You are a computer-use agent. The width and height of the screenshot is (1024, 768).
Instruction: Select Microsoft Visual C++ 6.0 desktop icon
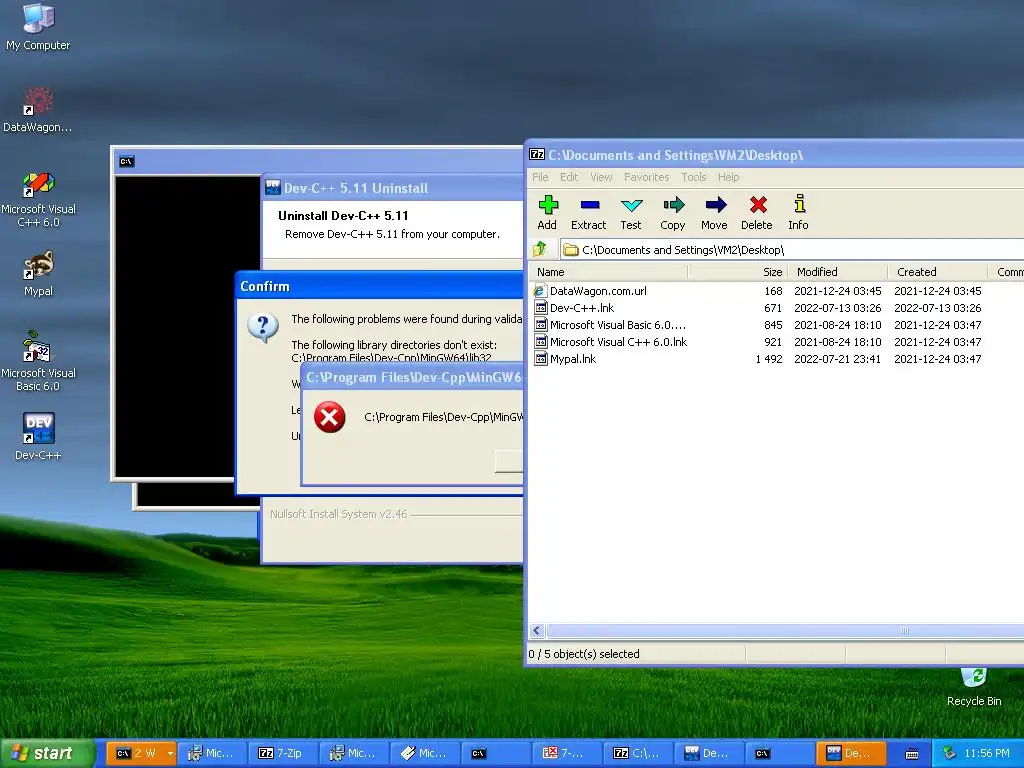coord(38,199)
